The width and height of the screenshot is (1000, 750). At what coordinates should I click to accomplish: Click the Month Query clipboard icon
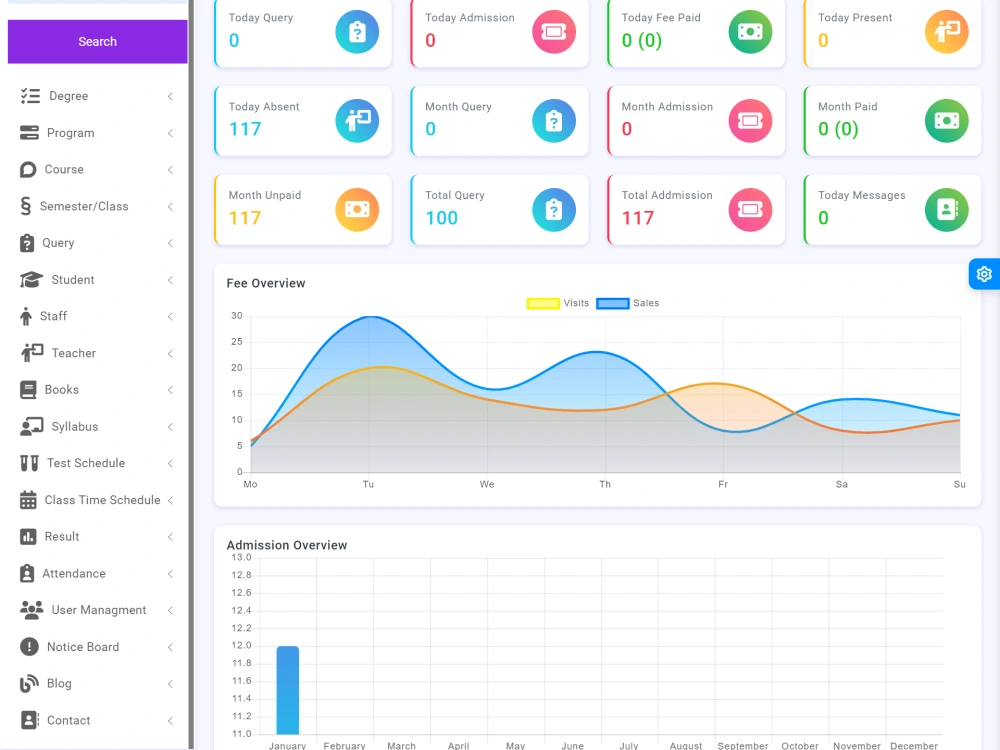(x=554, y=121)
